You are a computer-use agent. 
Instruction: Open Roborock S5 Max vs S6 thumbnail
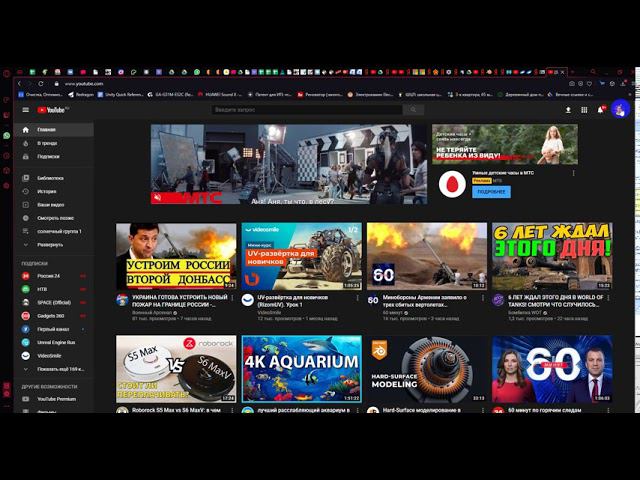(176, 369)
